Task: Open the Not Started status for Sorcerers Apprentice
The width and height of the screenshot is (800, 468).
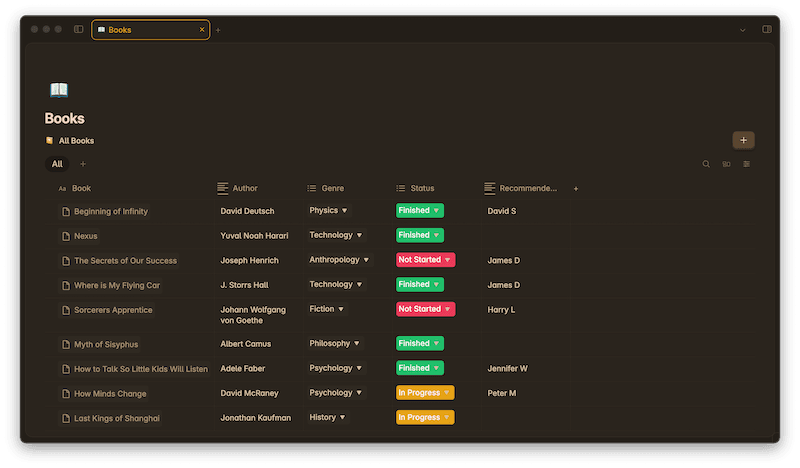Action: point(425,310)
